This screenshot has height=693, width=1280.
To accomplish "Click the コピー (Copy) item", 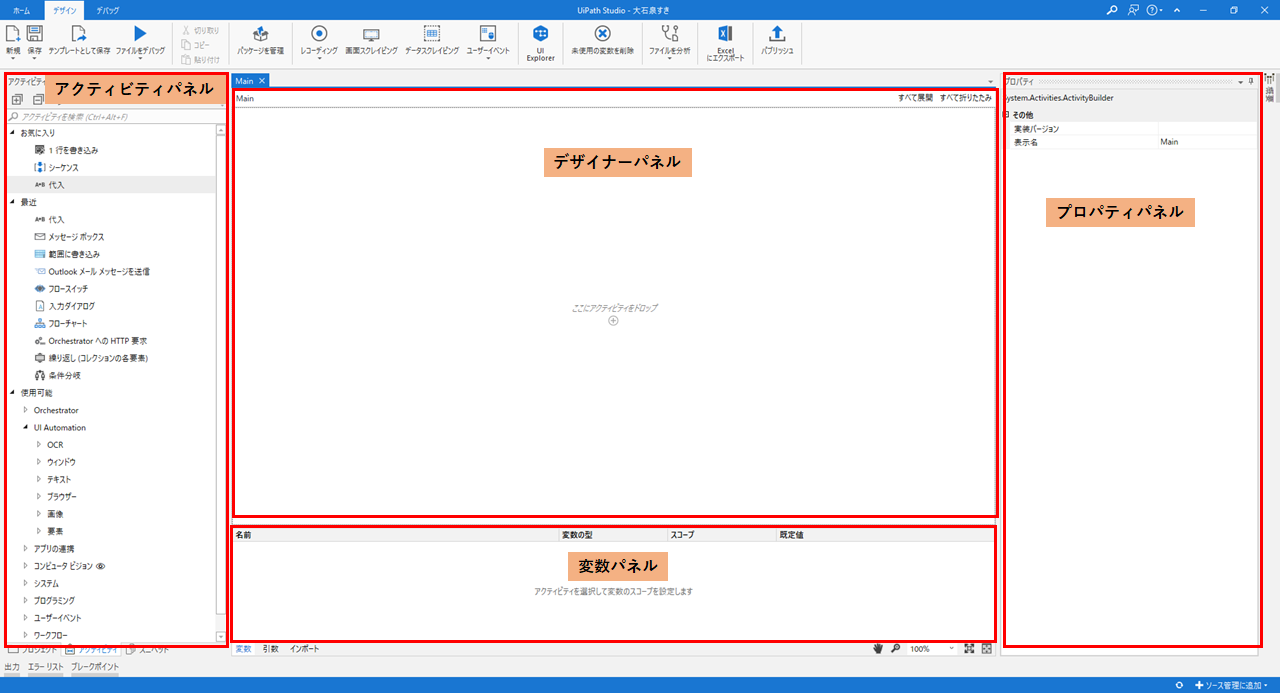I will [x=196, y=45].
